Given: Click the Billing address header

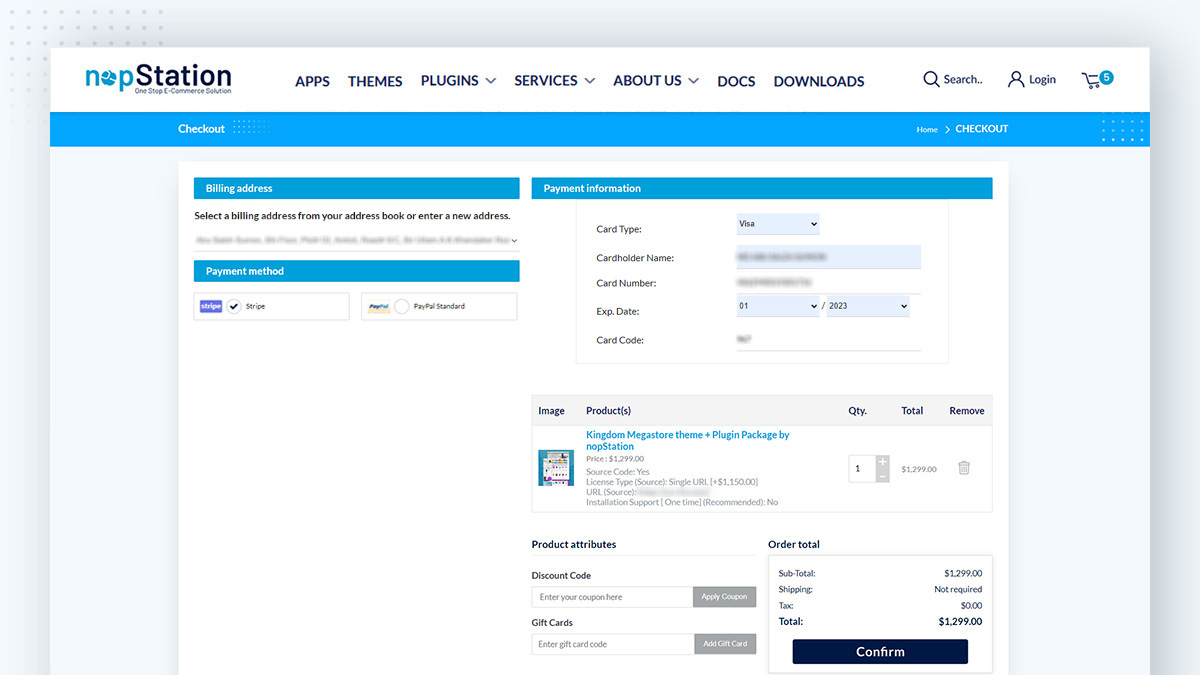Looking at the screenshot, I should pos(357,188).
